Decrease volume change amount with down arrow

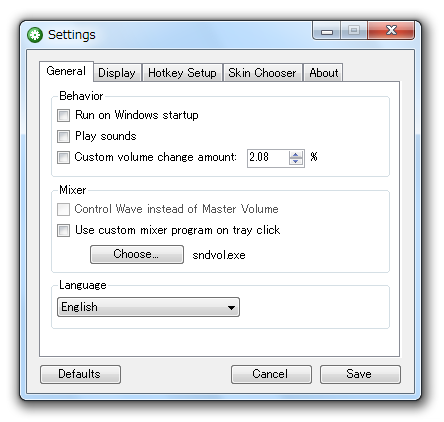(296, 161)
